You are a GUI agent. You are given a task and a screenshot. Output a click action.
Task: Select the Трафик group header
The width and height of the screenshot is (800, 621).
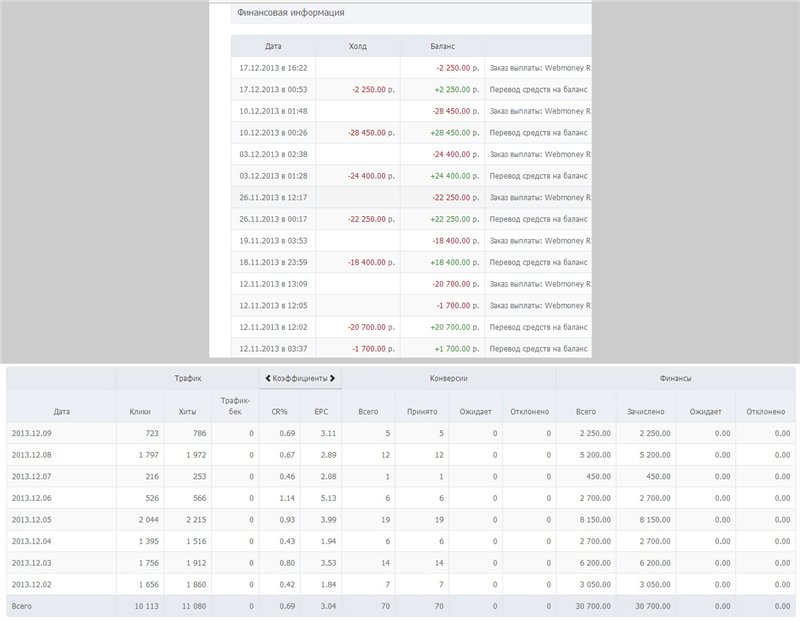tap(187, 379)
